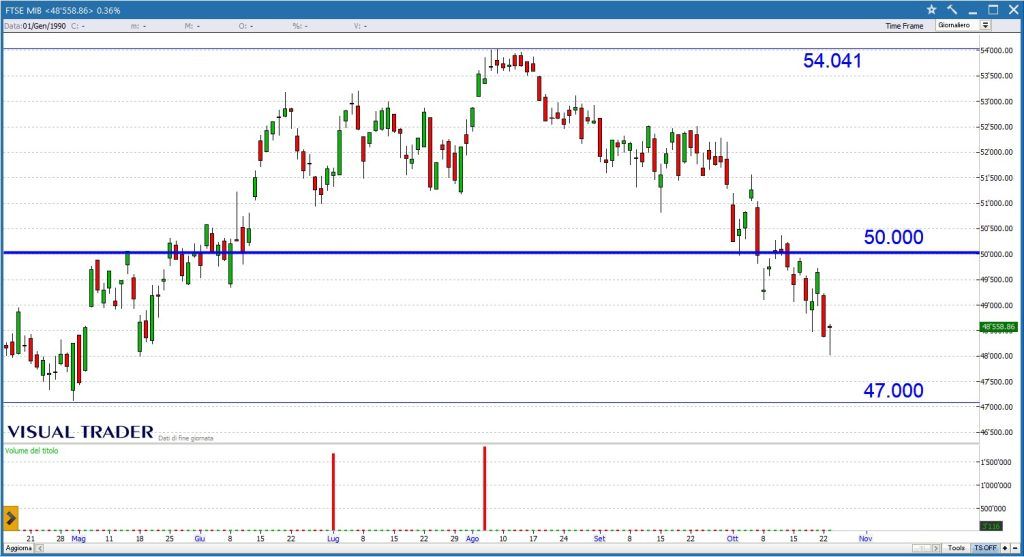The height and width of the screenshot is (557, 1024).
Task: Maximize the chart window
Action: click(993, 10)
